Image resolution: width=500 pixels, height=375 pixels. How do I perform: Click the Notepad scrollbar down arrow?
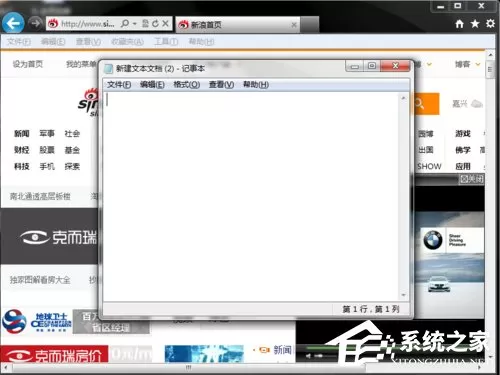pyautogui.click(x=403, y=295)
